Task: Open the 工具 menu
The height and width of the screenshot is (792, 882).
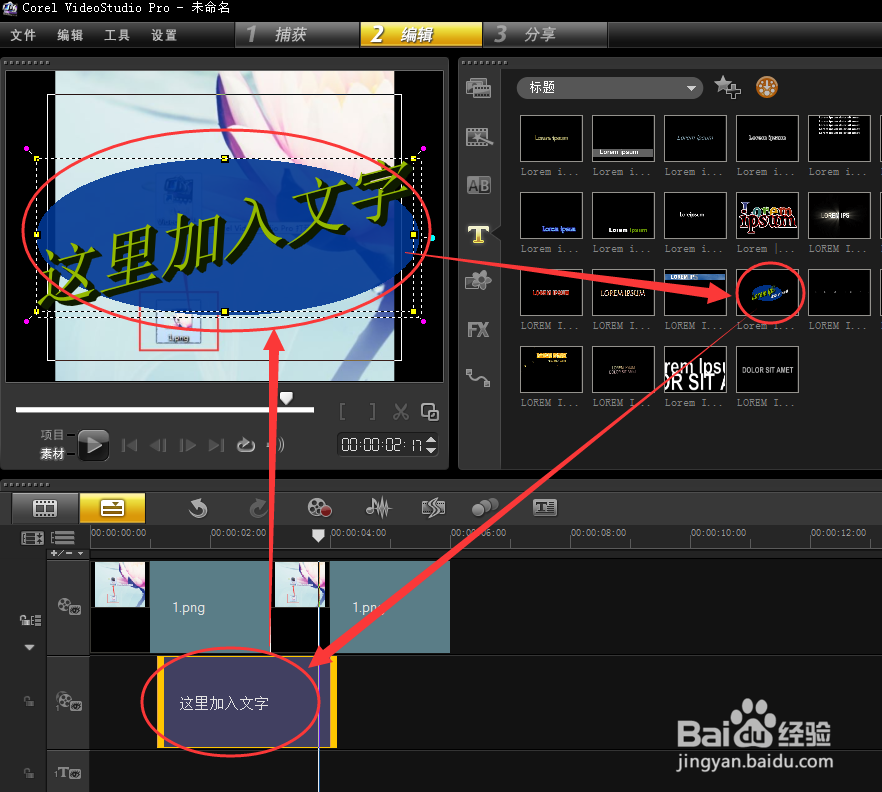Action: click(x=117, y=35)
